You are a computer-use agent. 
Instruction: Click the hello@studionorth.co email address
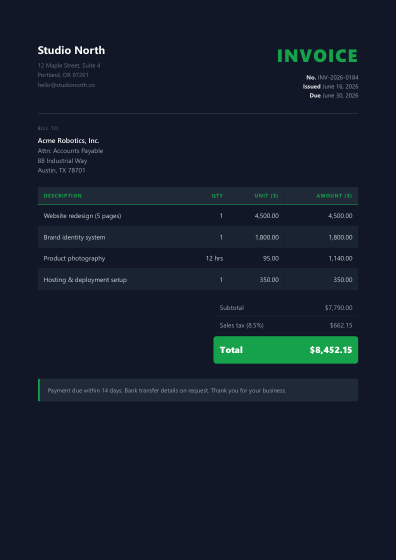click(x=66, y=85)
